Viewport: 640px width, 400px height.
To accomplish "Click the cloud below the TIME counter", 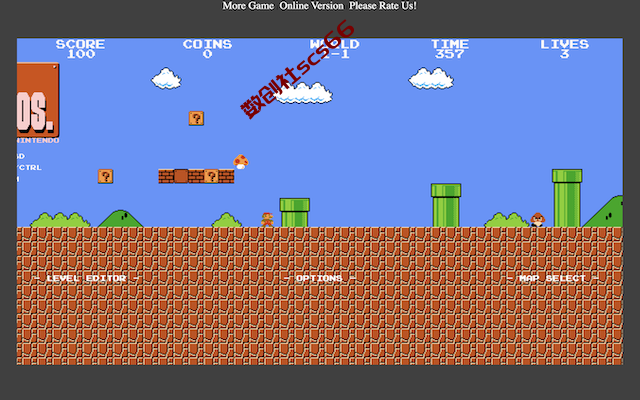I will [431, 78].
